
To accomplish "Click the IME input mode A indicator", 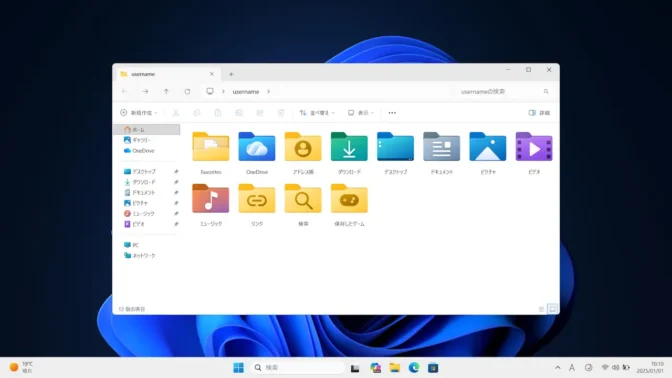I will pyautogui.click(x=572, y=368).
